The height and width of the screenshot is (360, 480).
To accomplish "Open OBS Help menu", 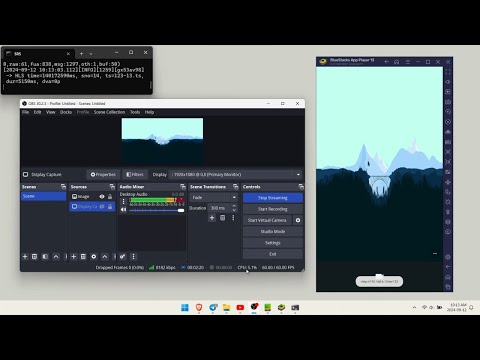I will [x=149, y=112].
